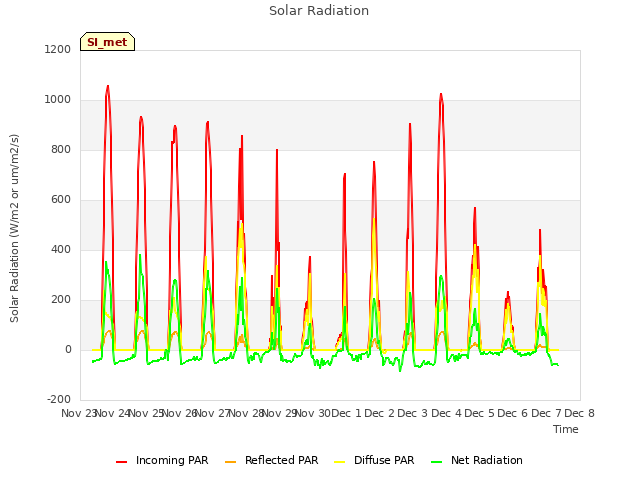Click the 1000 y-axis tick label

click(58, 100)
